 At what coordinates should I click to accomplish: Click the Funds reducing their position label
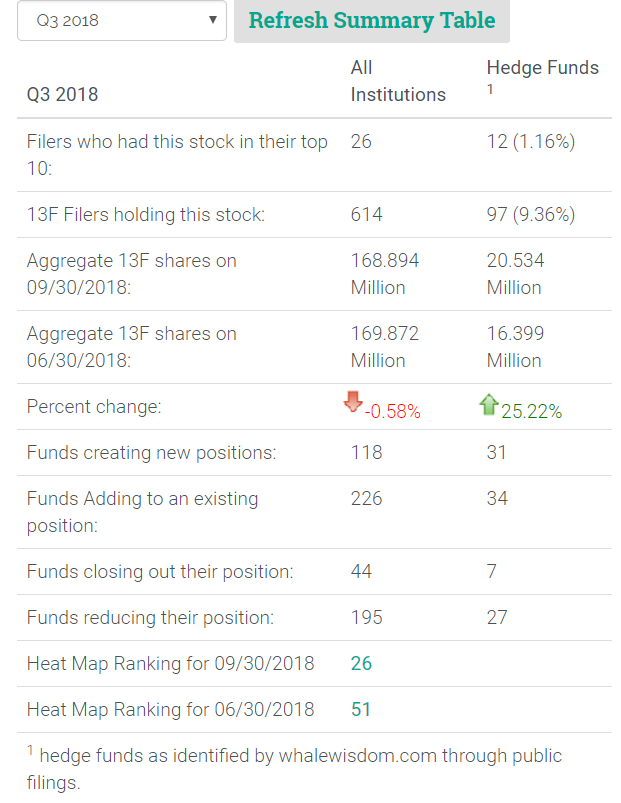149,617
